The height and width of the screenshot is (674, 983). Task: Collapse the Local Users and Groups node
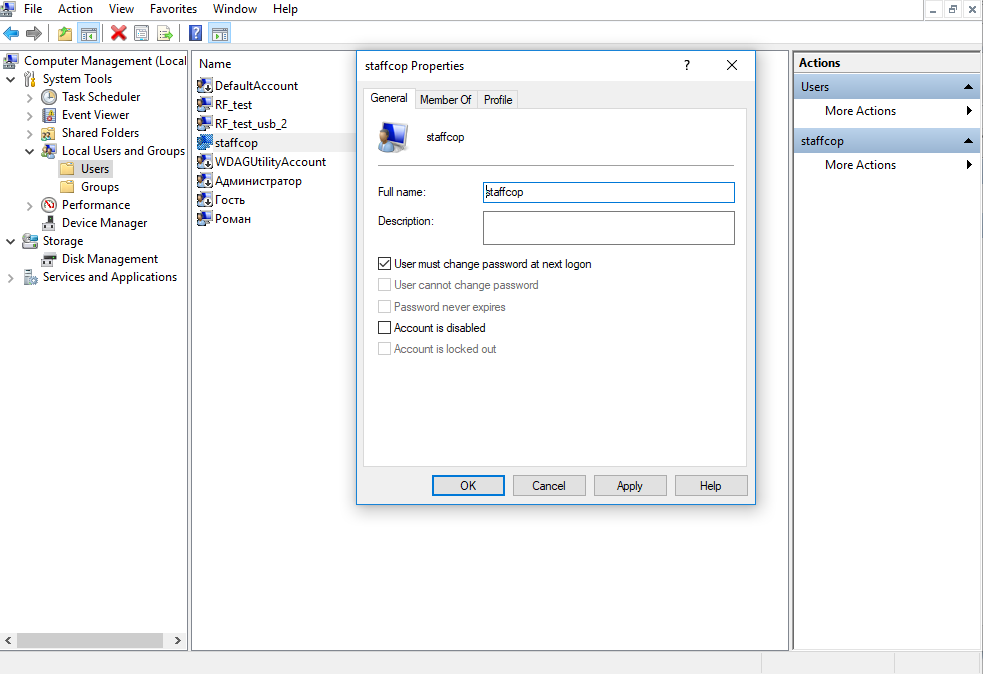point(29,151)
